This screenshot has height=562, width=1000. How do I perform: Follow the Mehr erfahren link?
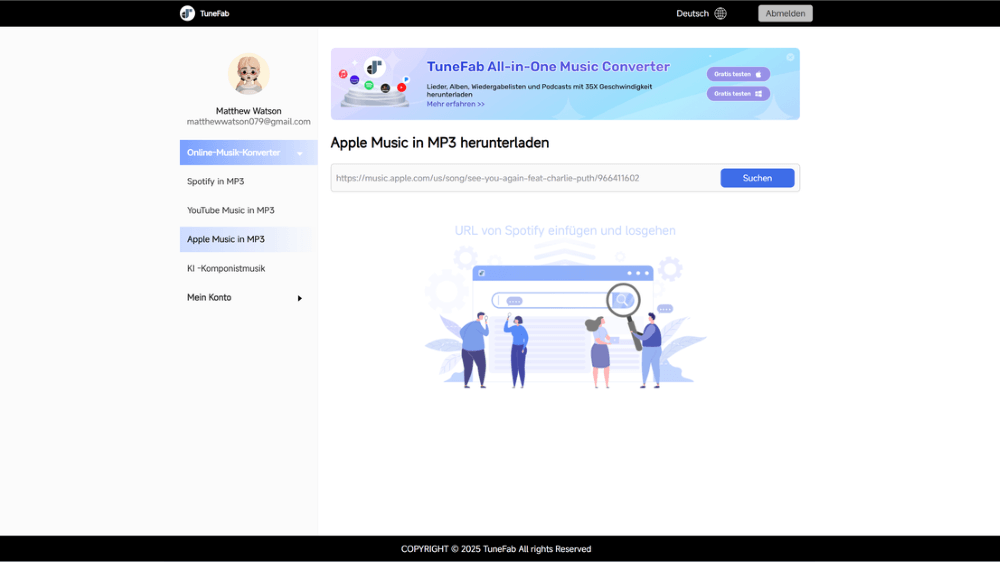pyautogui.click(x=455, y=104)
